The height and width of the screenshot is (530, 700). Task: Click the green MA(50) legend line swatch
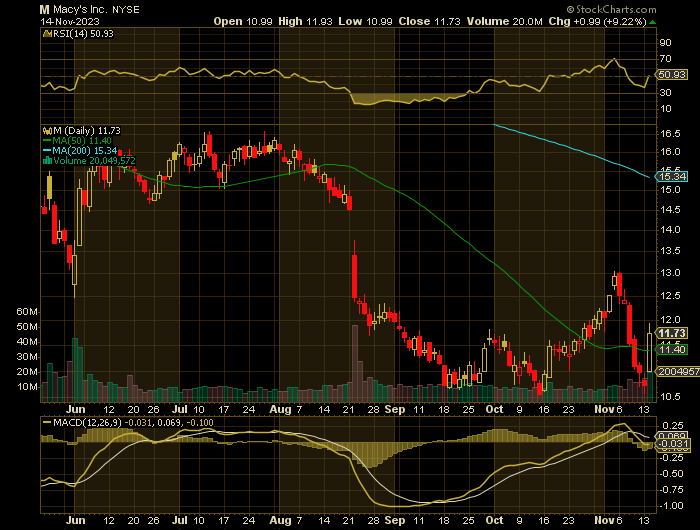click(x=47, y=141)
